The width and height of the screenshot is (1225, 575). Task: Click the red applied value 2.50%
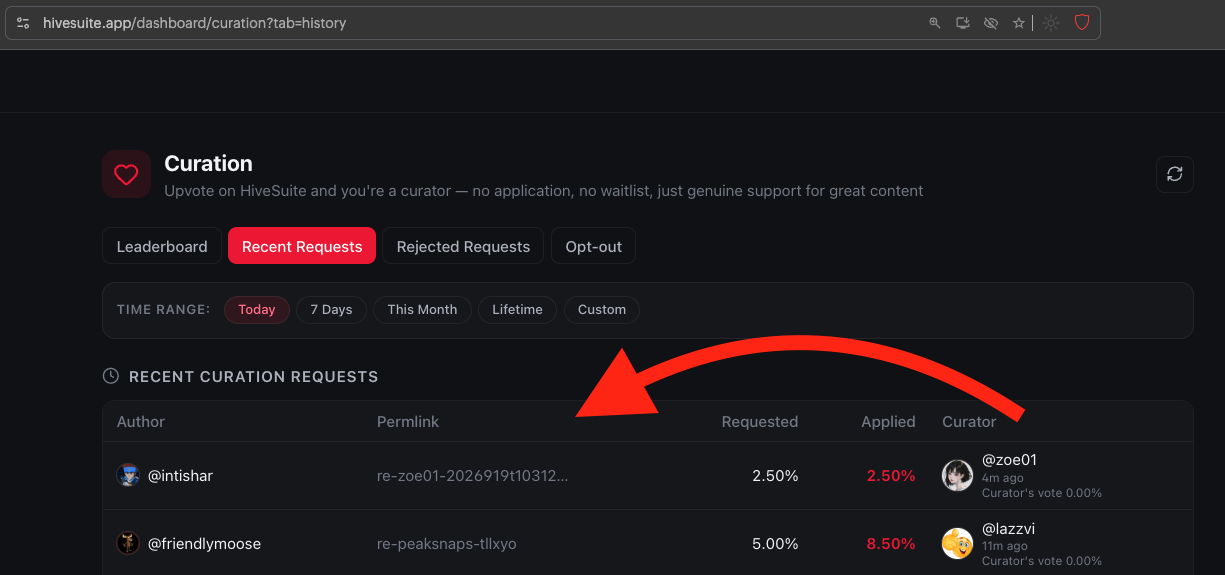coord(891,476)
